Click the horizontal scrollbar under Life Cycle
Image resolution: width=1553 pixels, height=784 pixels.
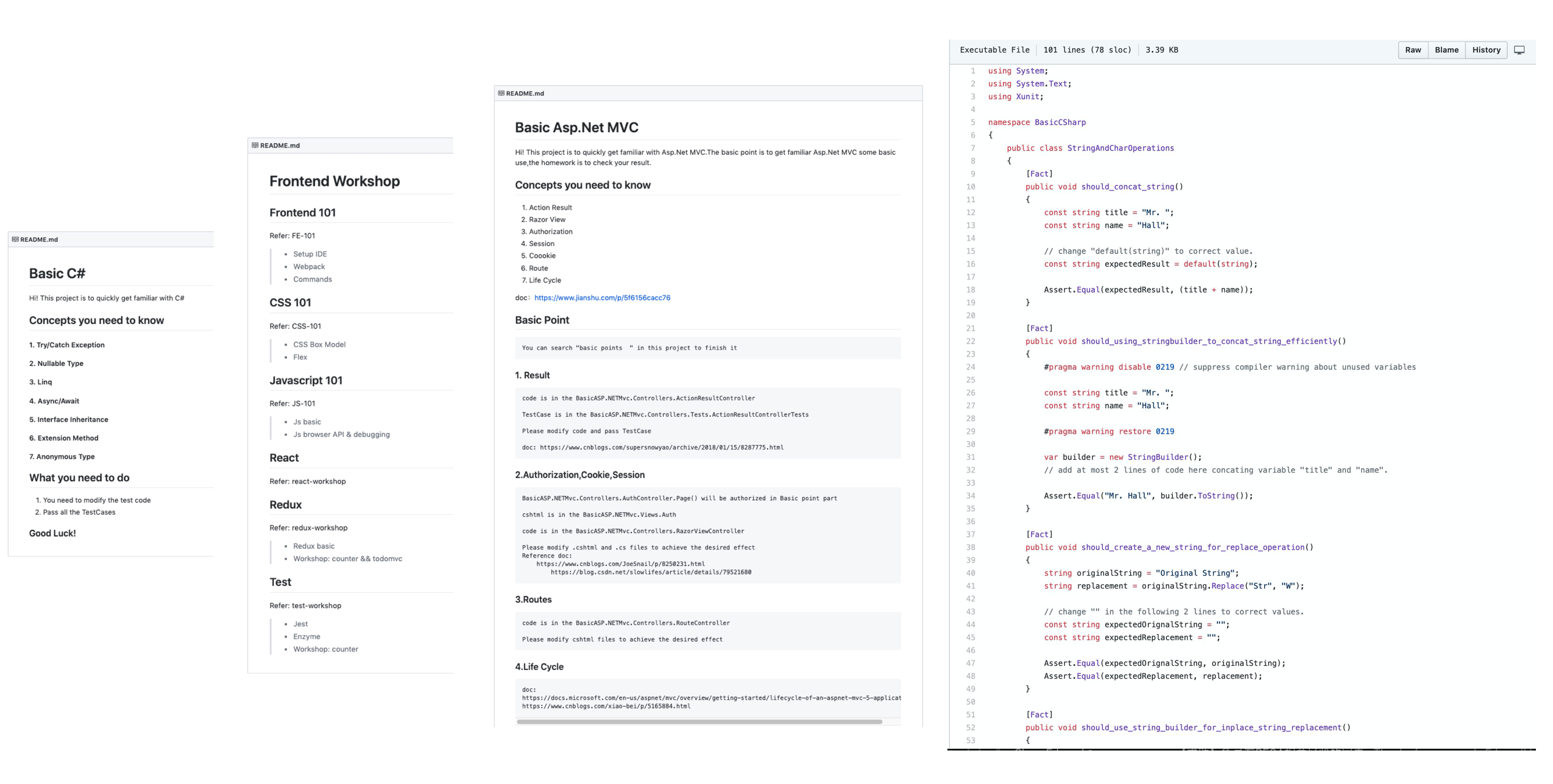pos(699,722)
